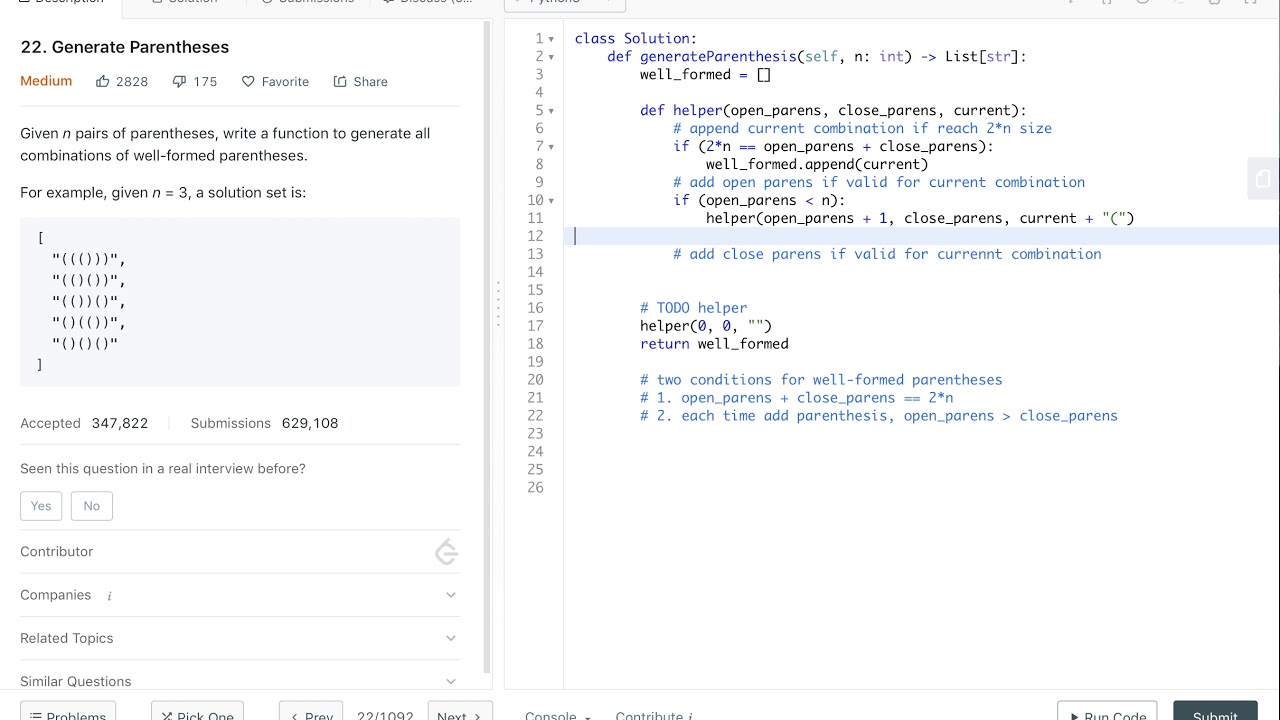Open the Console dropdown at the bottom
Image resolution: width=1280 pixels, height=720 pixels.
click(x=558, y=716)
